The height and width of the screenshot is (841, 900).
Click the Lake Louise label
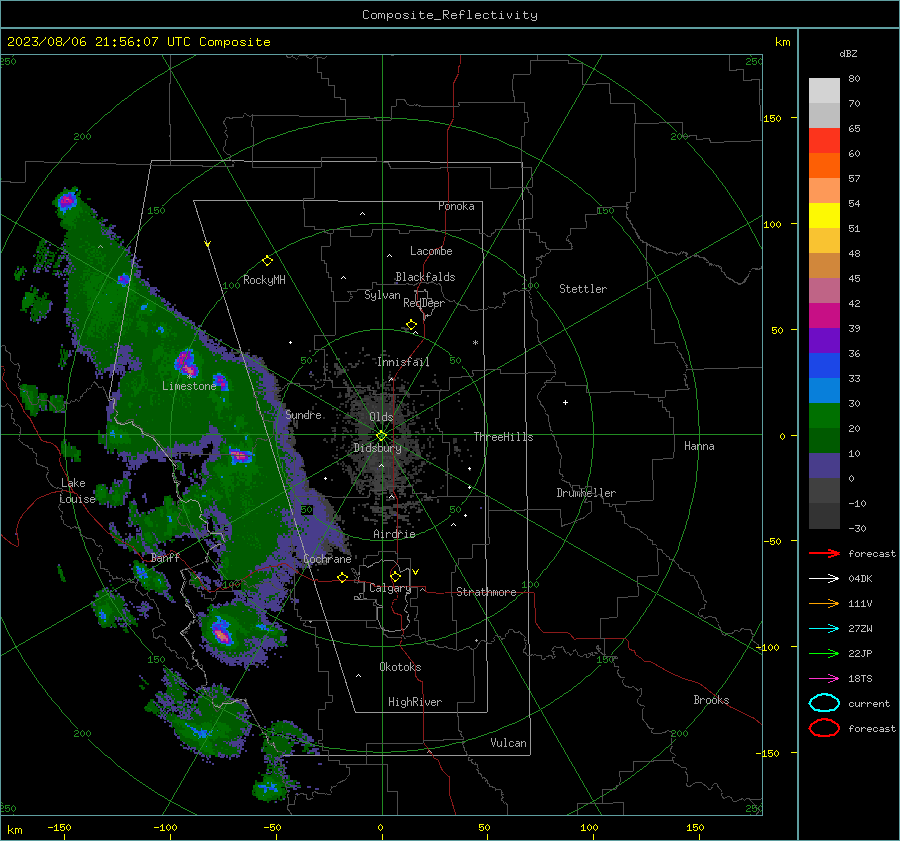[77, 491]
